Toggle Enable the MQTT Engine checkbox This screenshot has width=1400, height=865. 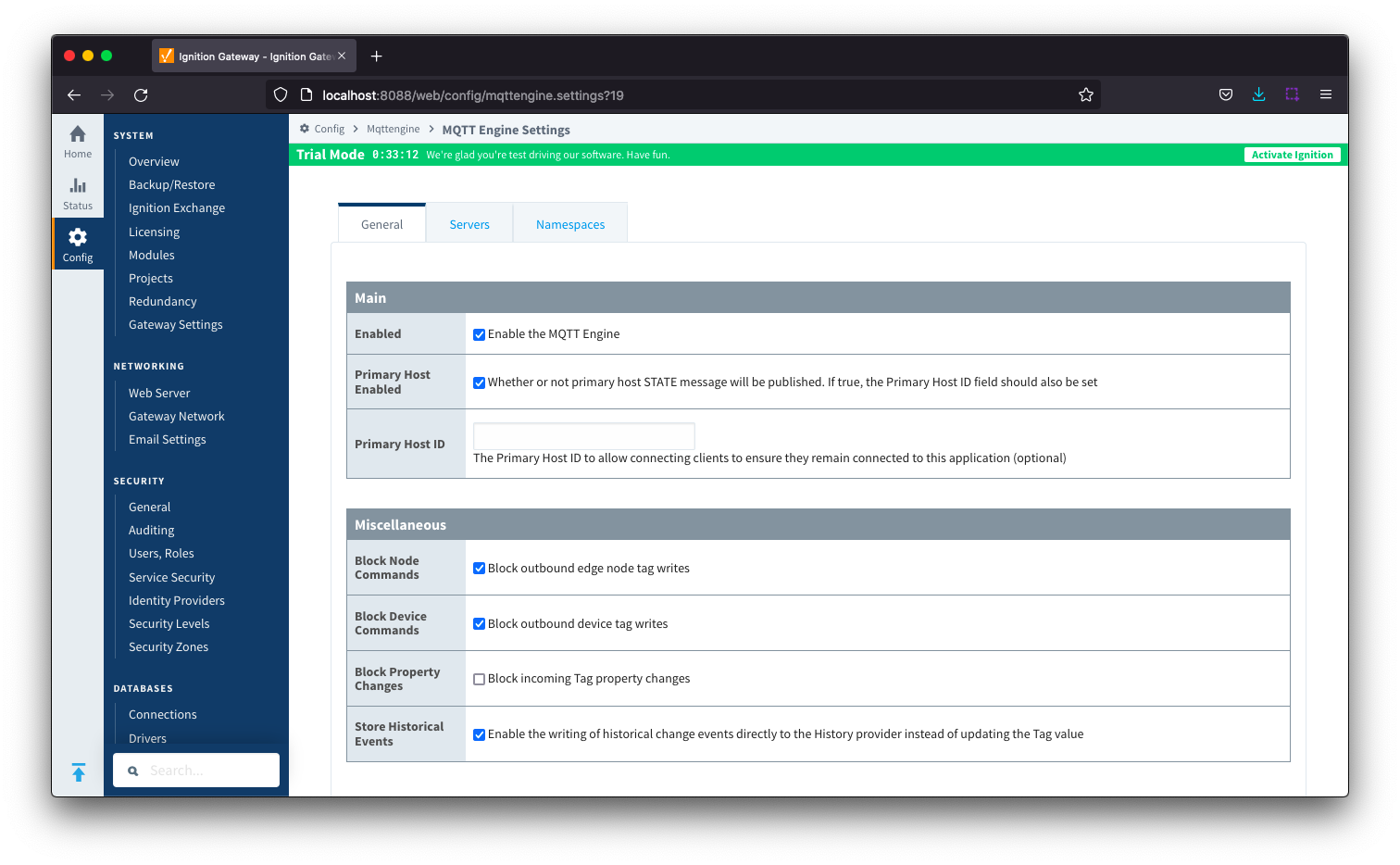point(479,334)
